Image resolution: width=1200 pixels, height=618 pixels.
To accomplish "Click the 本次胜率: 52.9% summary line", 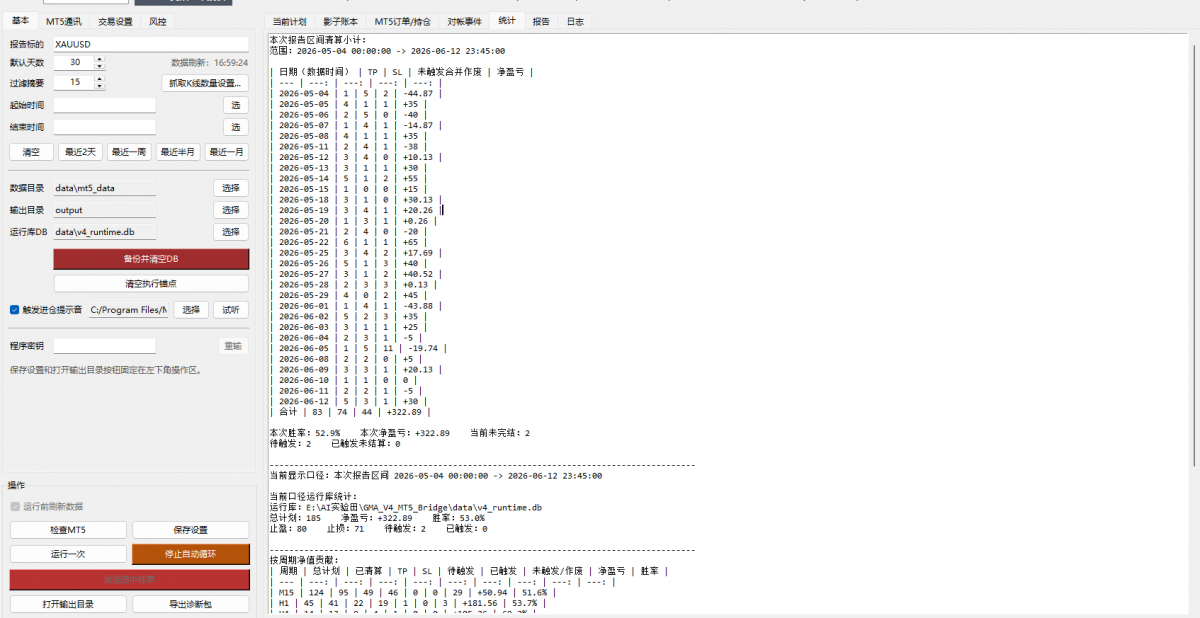I will (400, 433).
